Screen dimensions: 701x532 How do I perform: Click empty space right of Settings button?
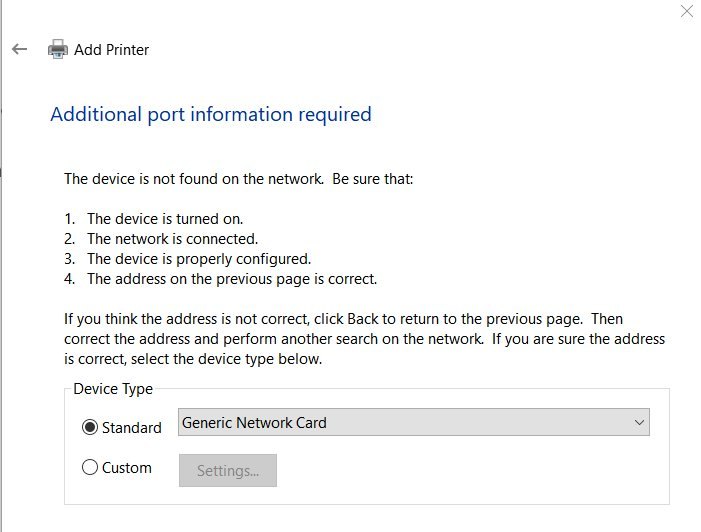tap(460, 470)
